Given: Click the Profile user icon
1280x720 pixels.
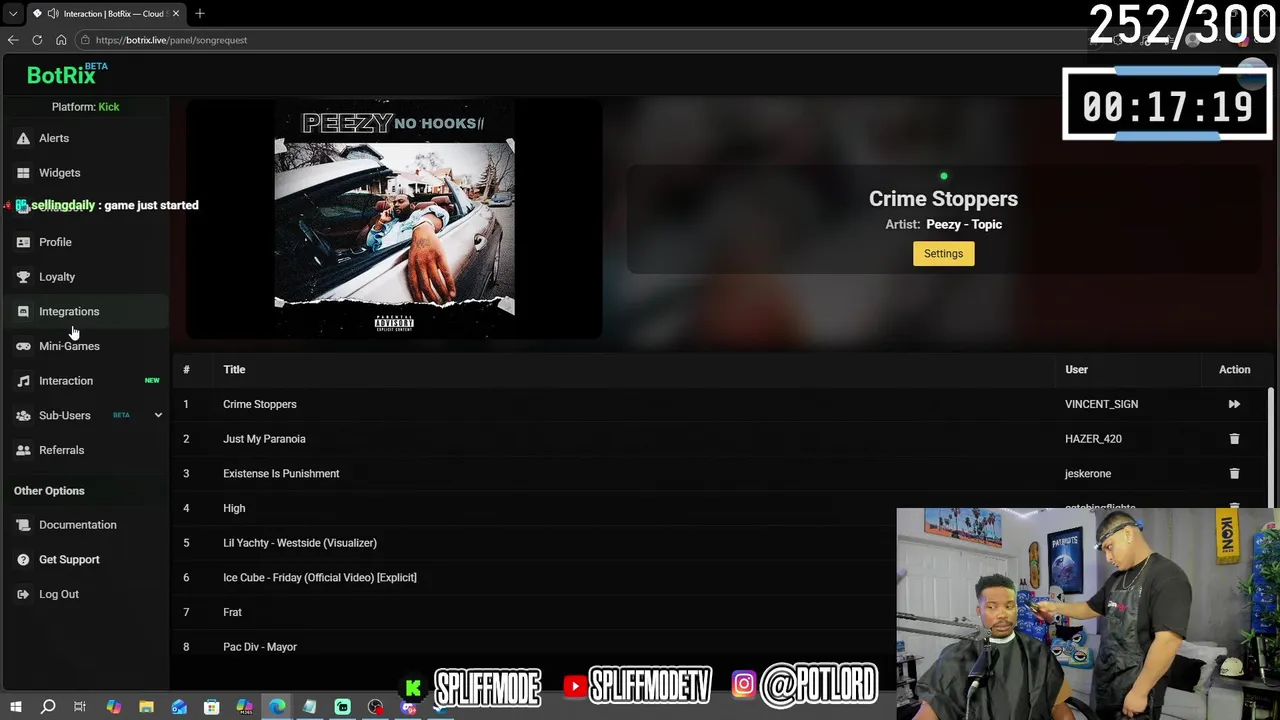Looking at the screenshot, I should pyautogui.click(x=23, y=242).
